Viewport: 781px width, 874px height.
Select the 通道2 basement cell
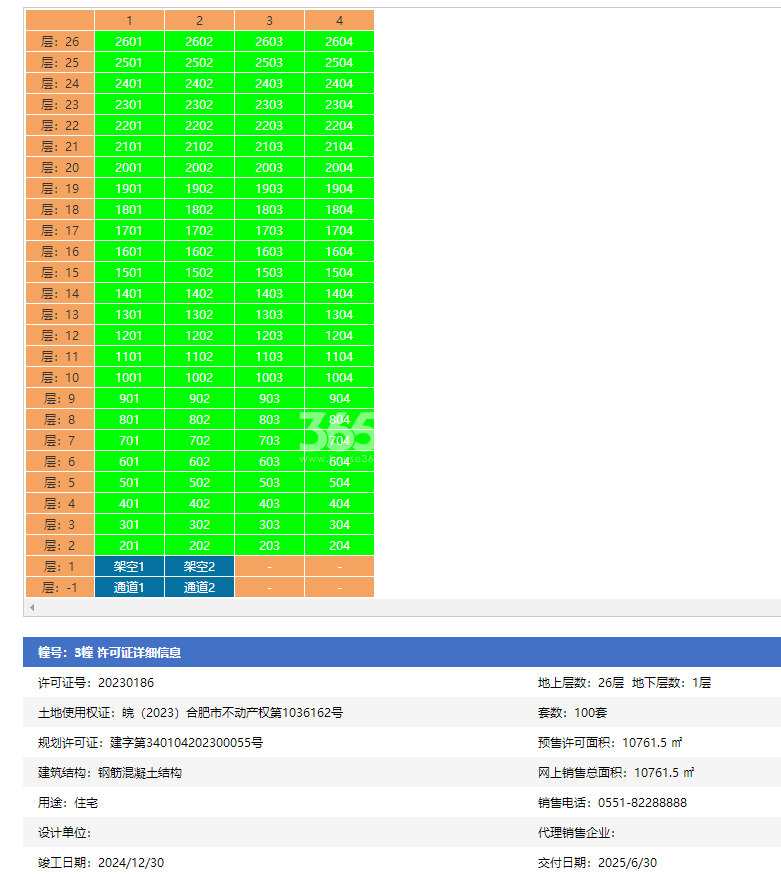(x=200, y=587)
